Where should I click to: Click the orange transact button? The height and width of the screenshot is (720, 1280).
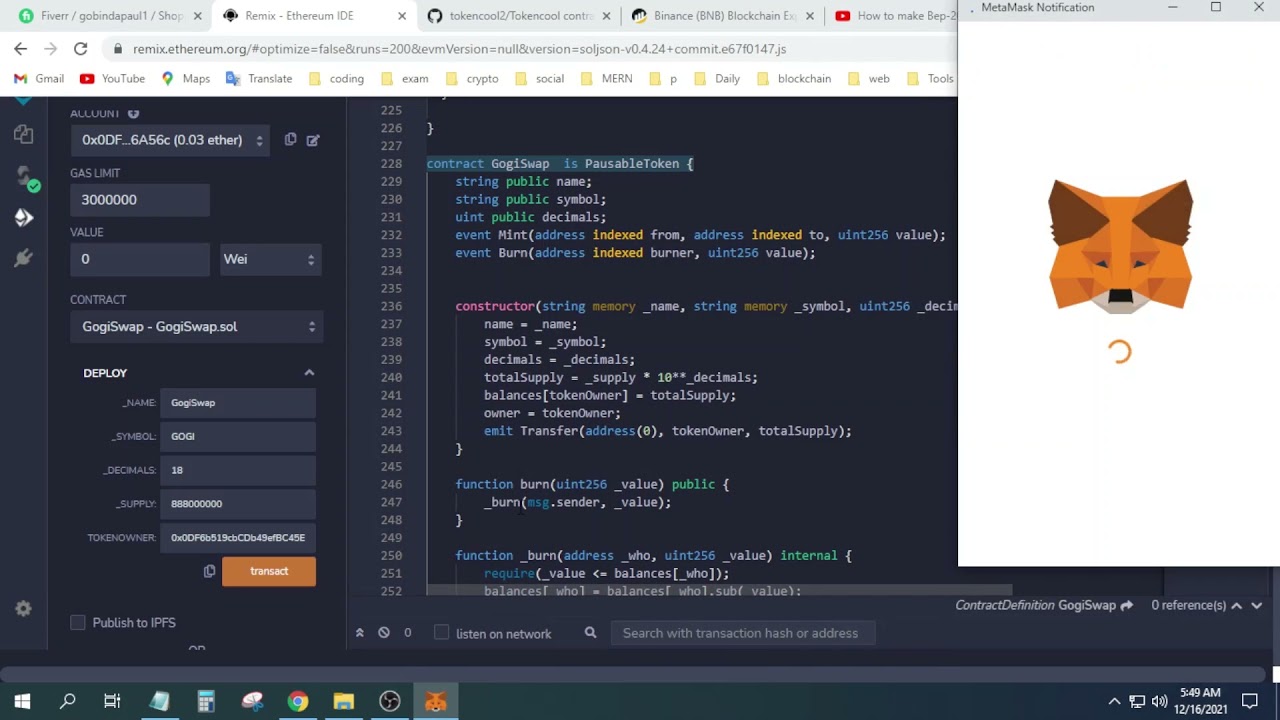coord(269,571)
